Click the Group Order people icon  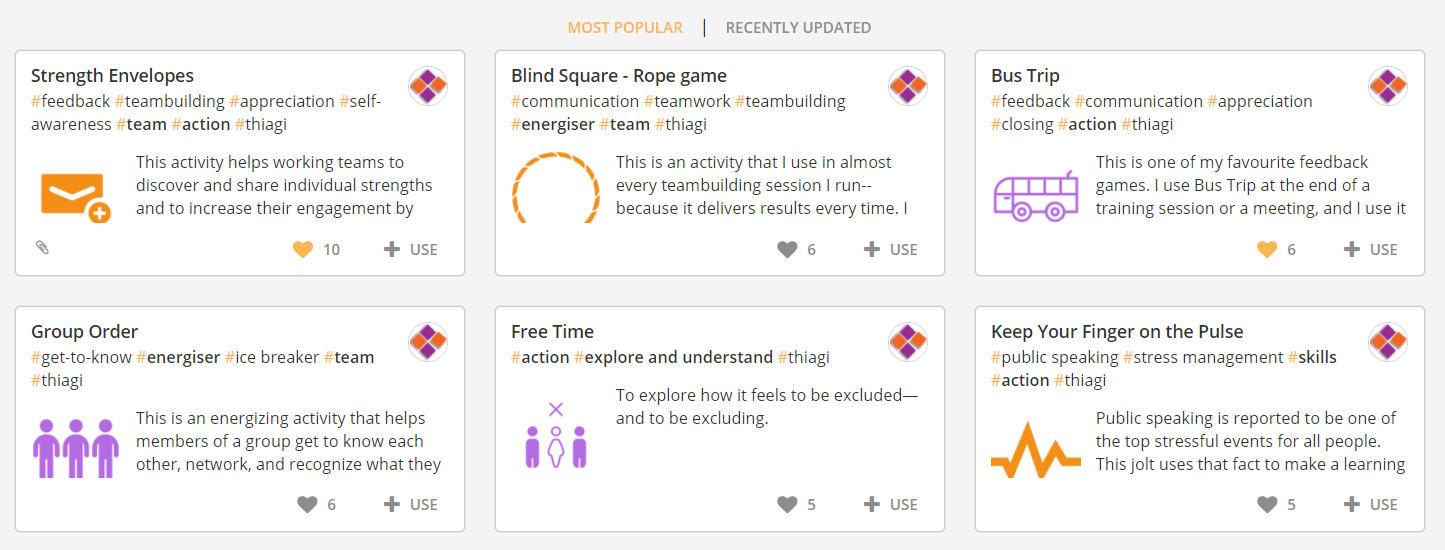coord(76,448)
